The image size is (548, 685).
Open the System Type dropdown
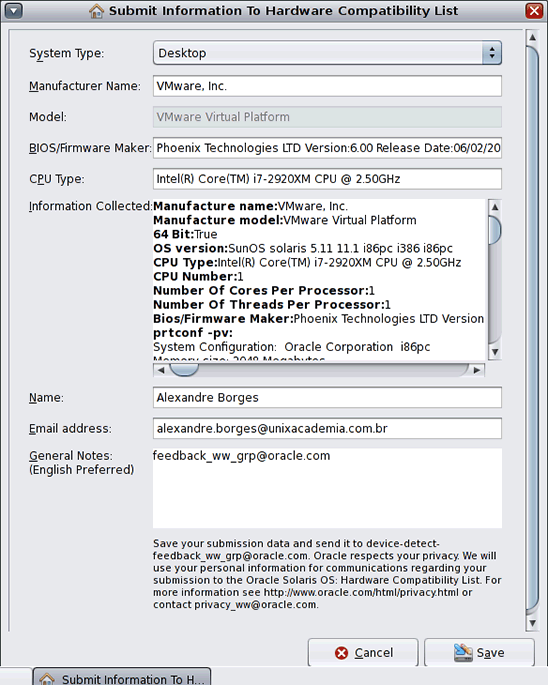327,53
